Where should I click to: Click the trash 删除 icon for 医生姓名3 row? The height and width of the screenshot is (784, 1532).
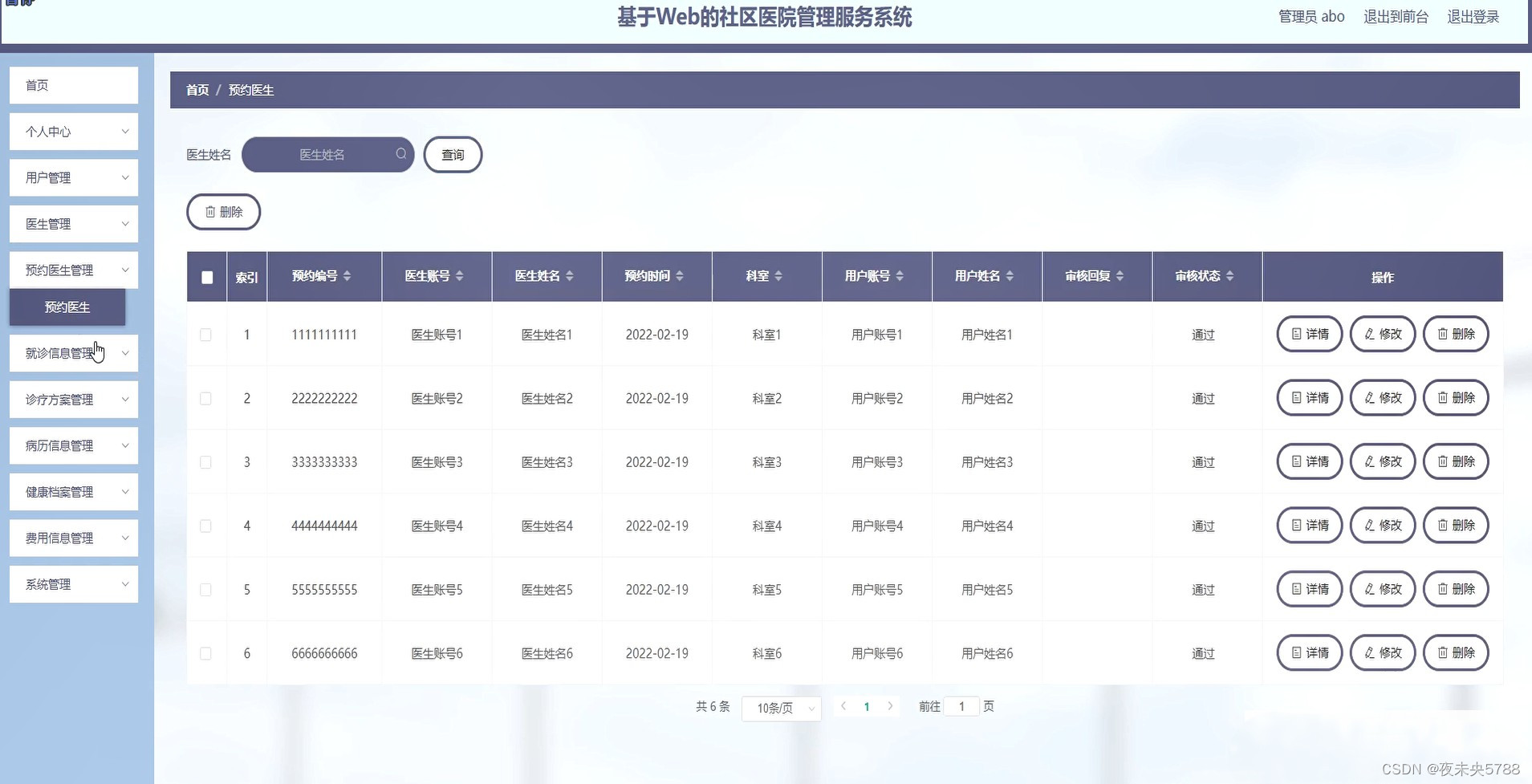pyautogui.click(x=1442, y=461)
